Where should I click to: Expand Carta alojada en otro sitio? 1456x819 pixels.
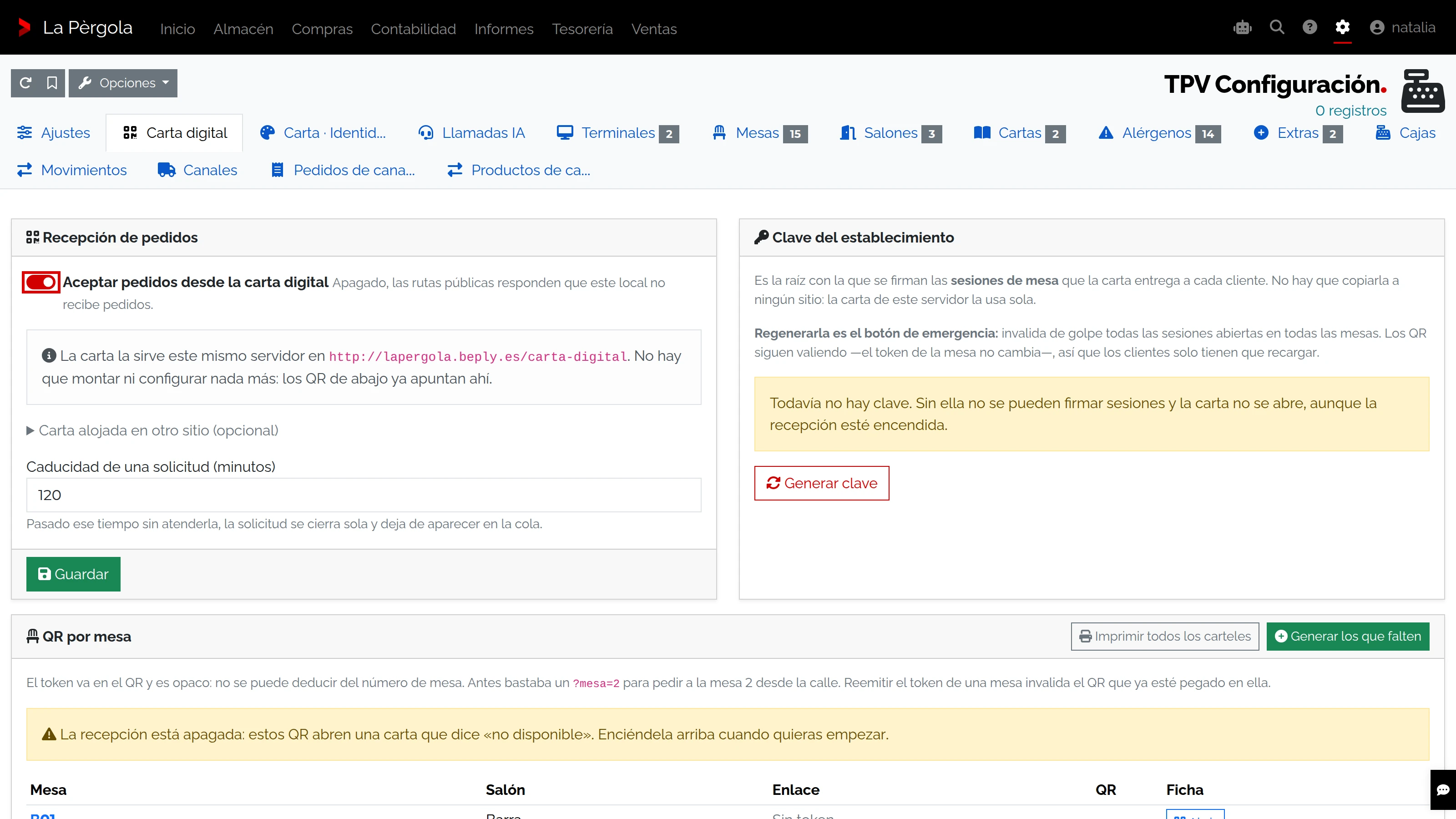tap(152, 430)
